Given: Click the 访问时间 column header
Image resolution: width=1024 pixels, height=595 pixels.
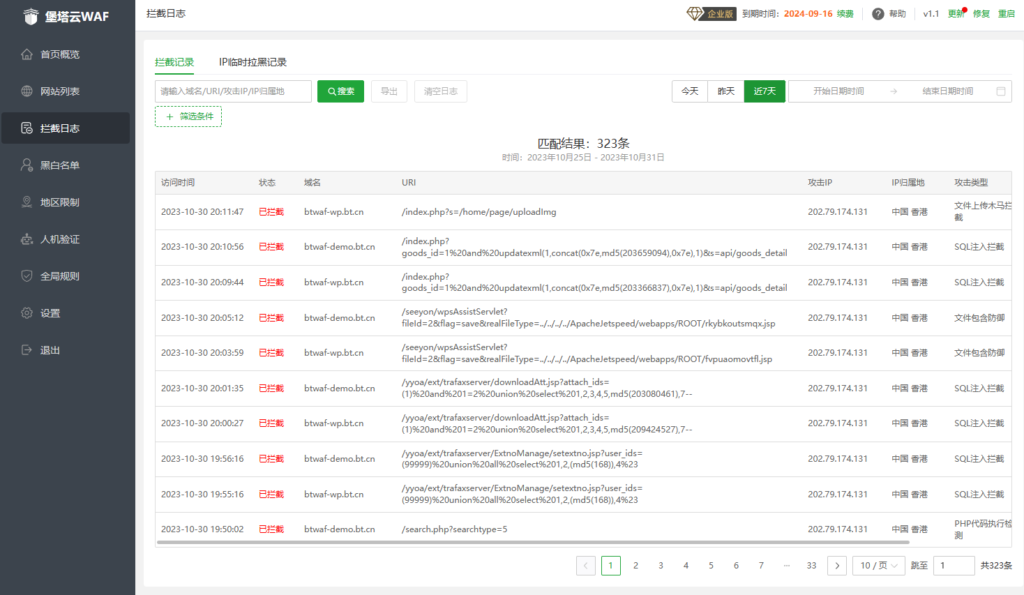Looking at the screenshot, I should [x=178, y=183].
